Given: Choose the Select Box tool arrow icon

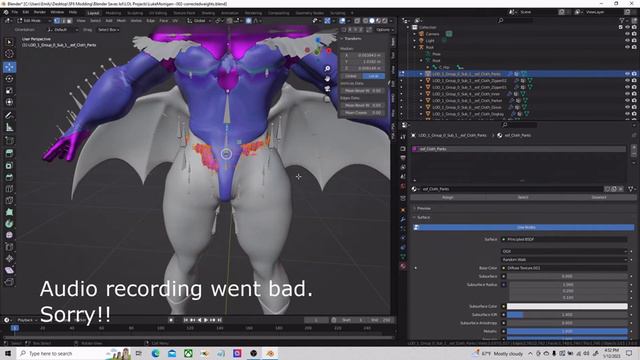Looking at the screenshot, I should pyautogui.click(x=9, y=42).
